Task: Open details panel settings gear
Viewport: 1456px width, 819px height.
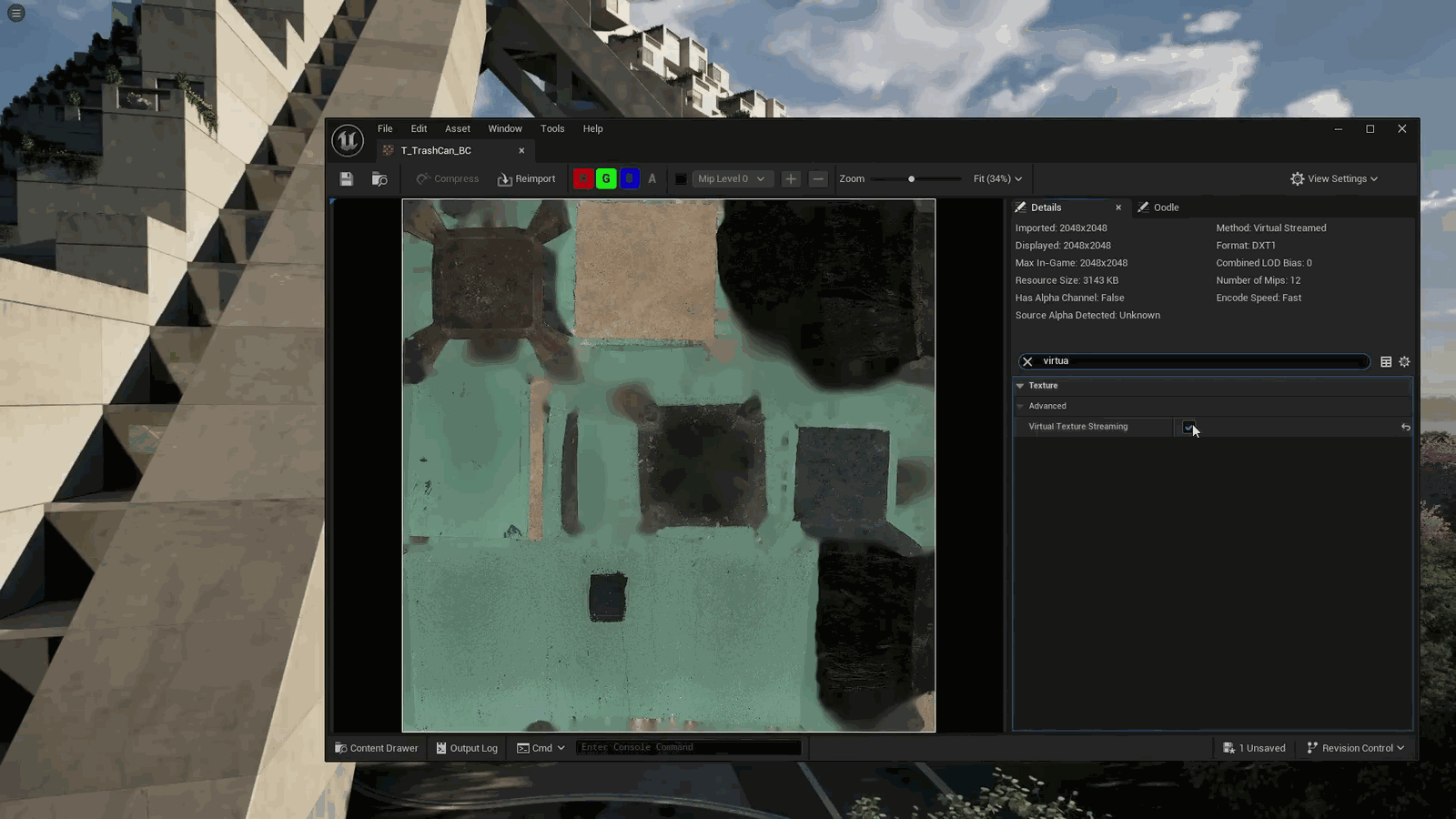Action: point(1404,361)
